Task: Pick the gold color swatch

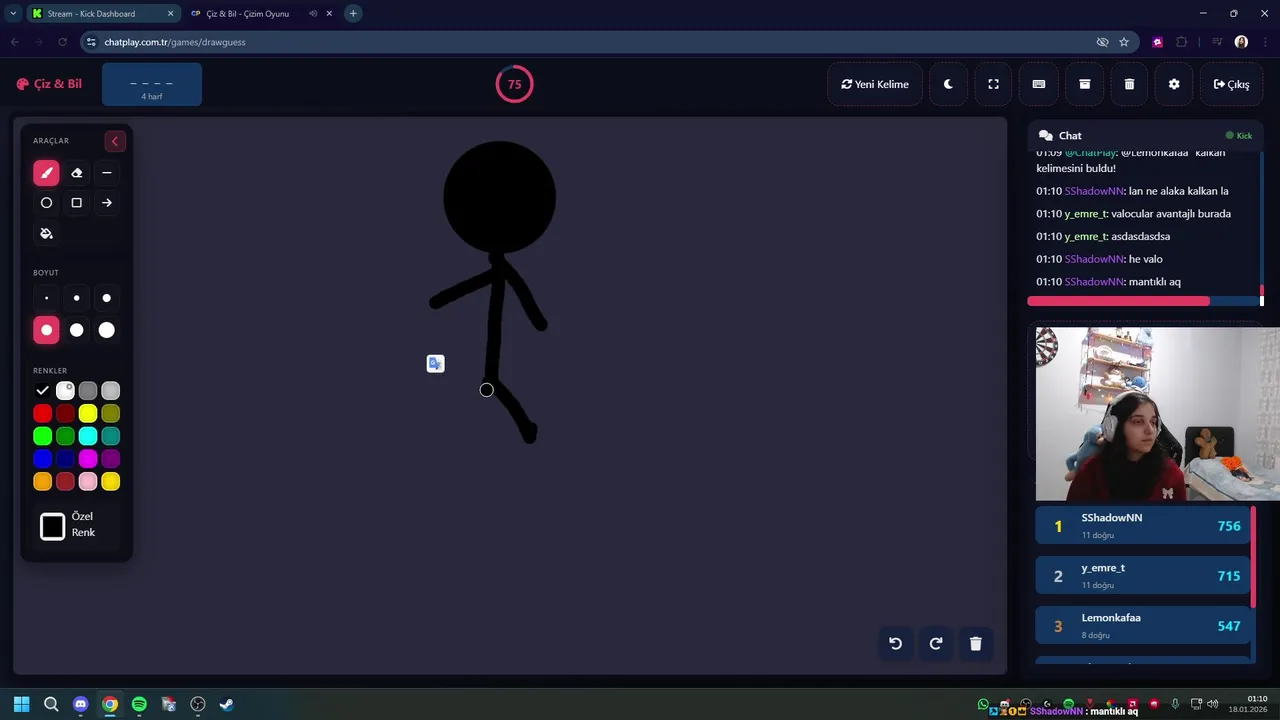Action: click(111, 482)
